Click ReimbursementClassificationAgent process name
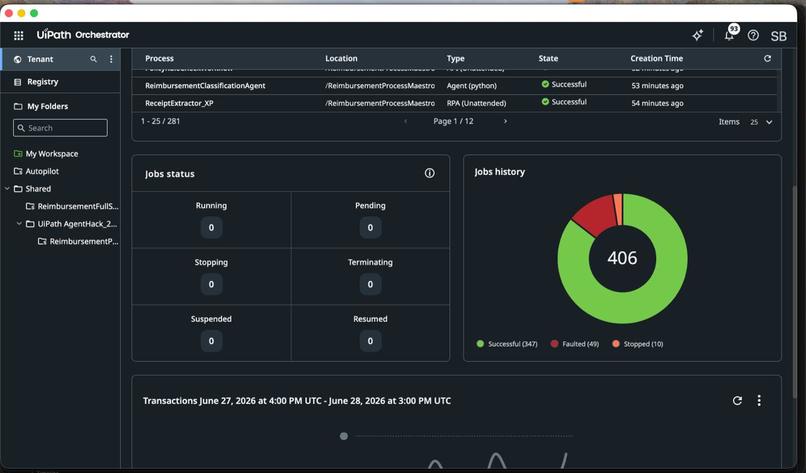Image resolution: width=806 pixels, height=473 pixels. click(205, 86)
